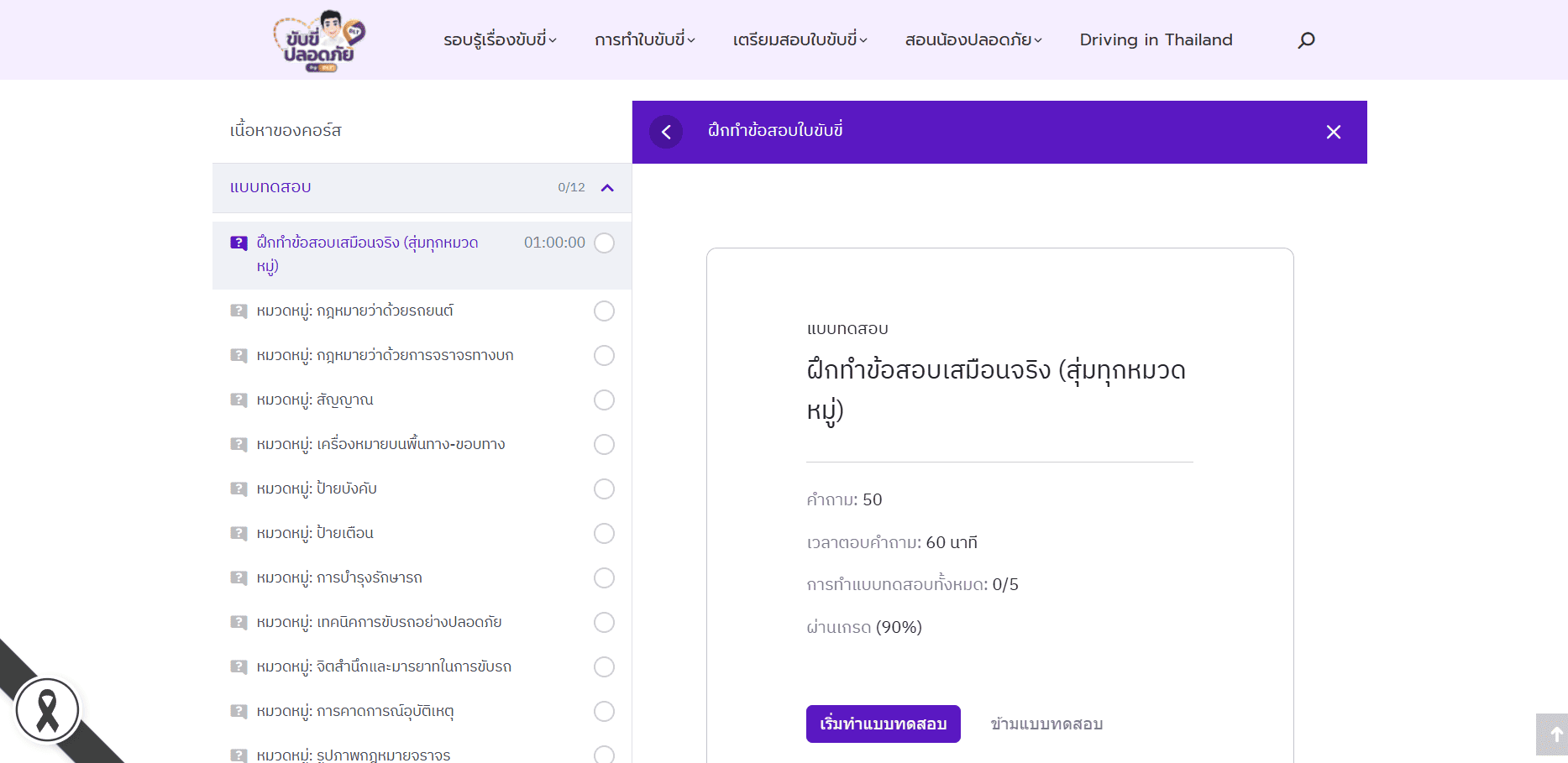
Task: Open the การทำใบขับขี่ dropdown menu
Action: coord(644,39)
